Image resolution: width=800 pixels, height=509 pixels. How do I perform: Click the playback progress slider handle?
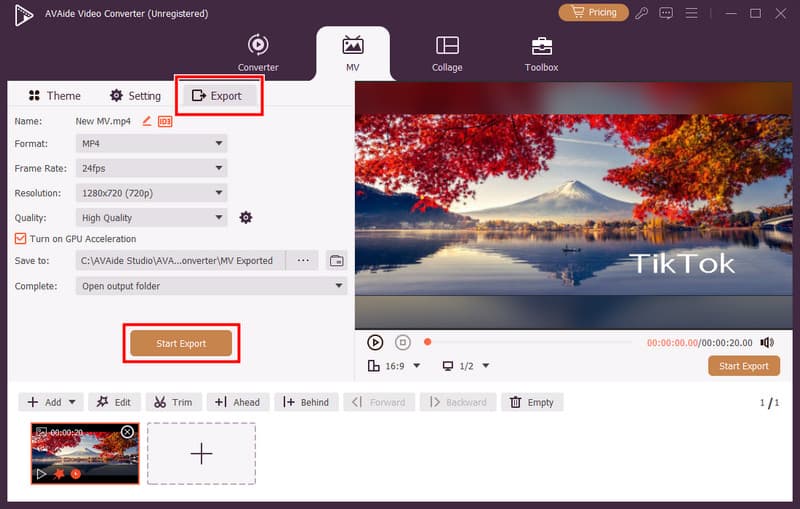coord(428,342)
